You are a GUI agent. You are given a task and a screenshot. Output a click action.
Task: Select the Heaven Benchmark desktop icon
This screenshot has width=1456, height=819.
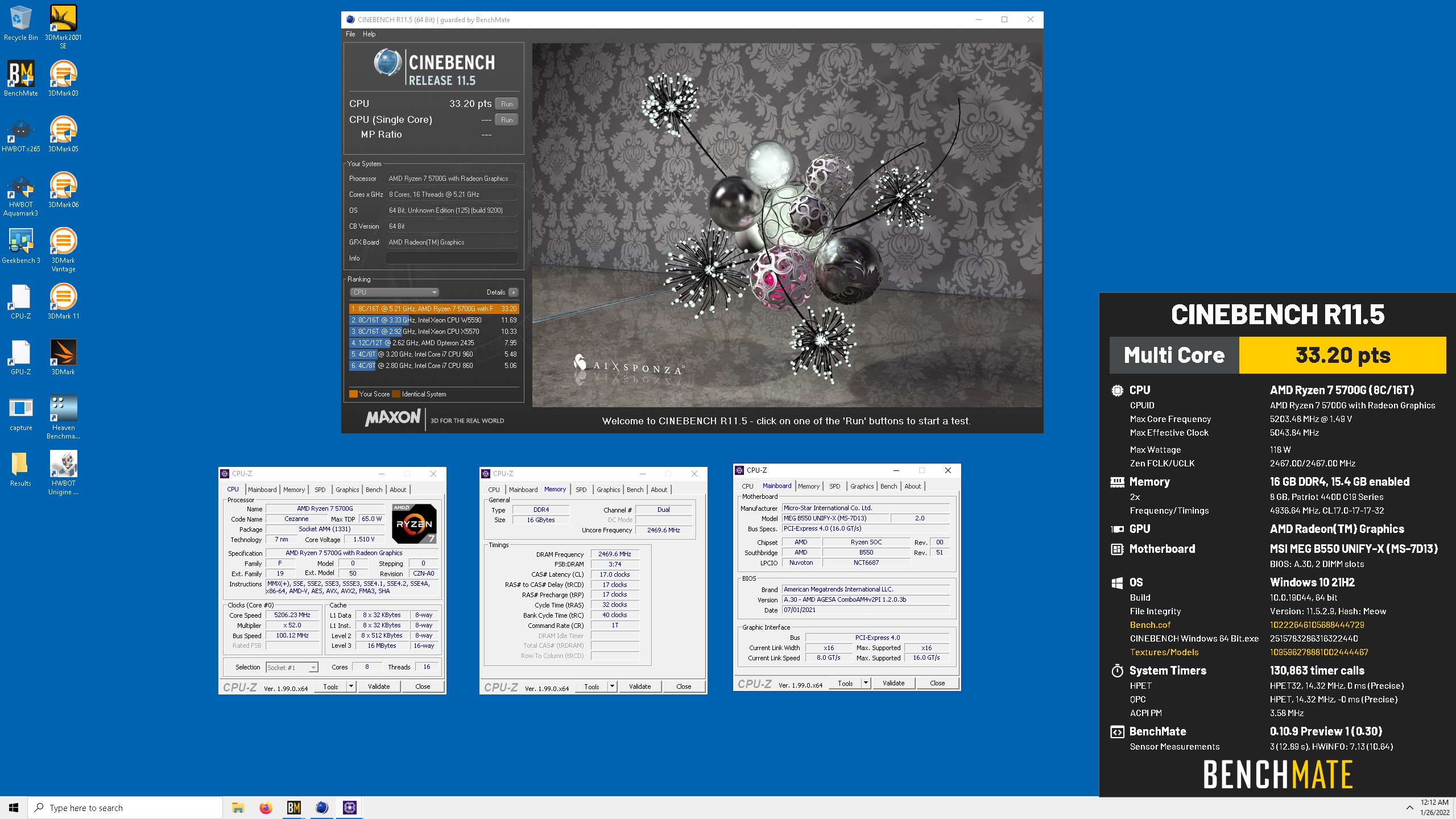(63, 417)
